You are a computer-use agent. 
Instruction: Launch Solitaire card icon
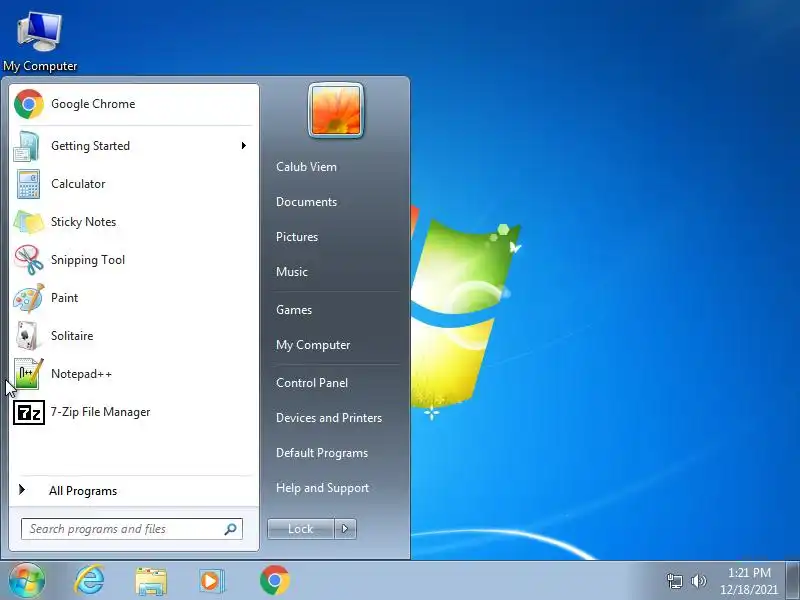click(x=28, y=336)
